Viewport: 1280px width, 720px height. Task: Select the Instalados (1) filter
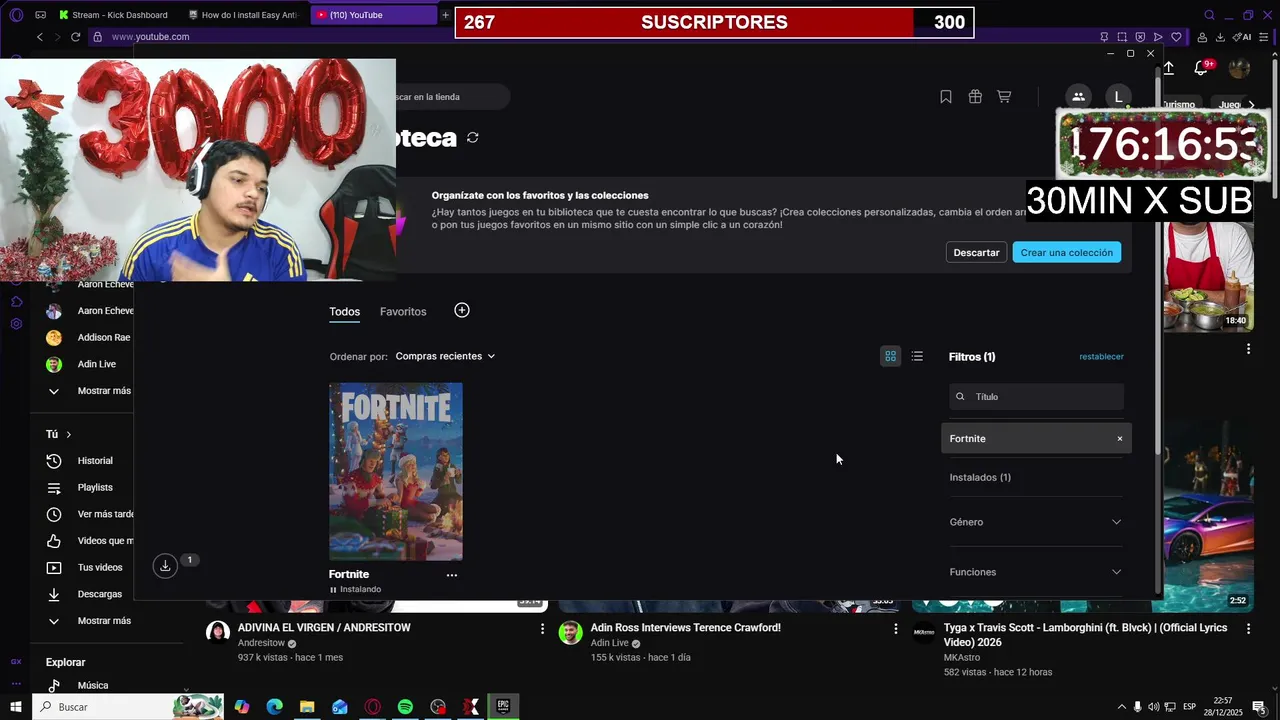point(980,478)
